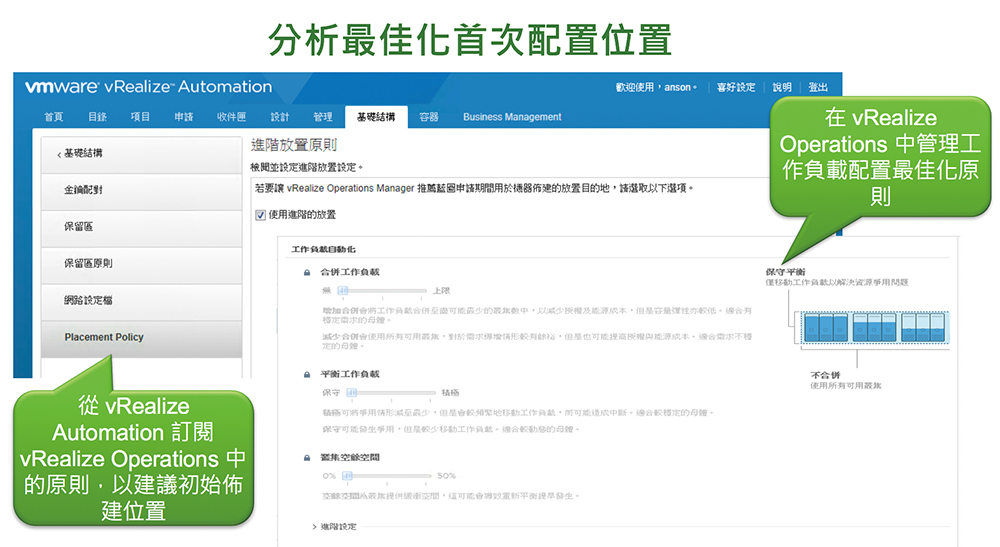Click the lock icon beside 合併工作負載
Viewport: 1000px width, 547px height.
[307, 273]
